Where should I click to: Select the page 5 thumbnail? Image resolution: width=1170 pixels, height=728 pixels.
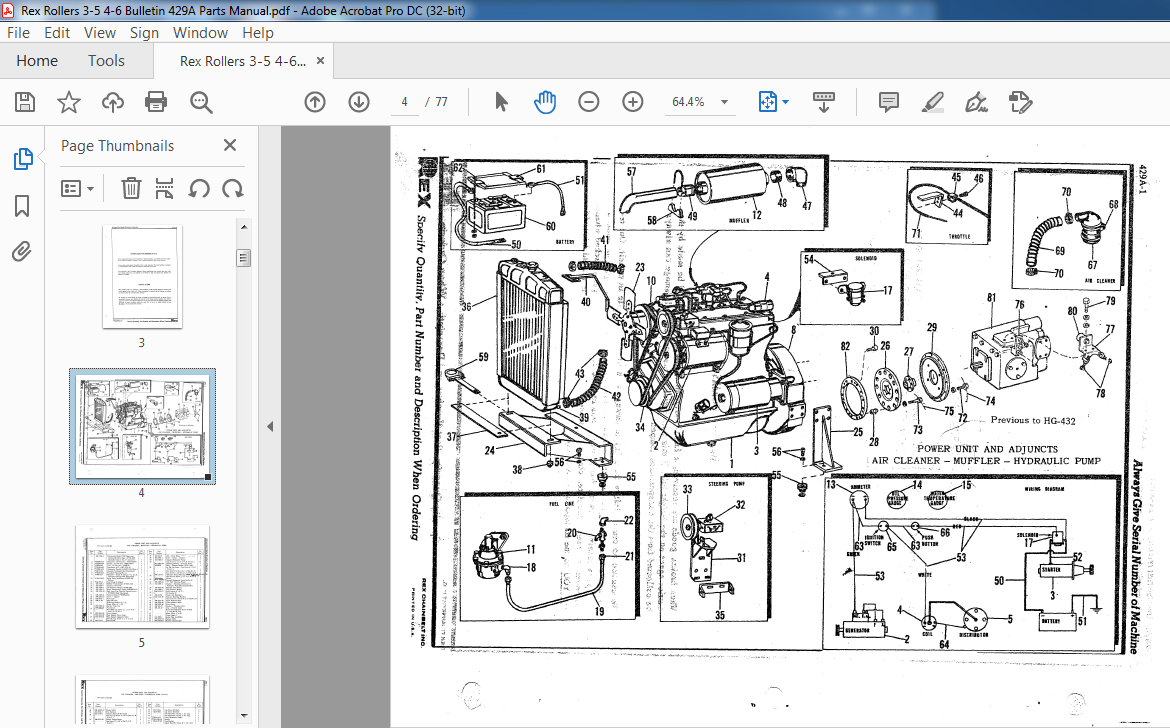point(142,577)
